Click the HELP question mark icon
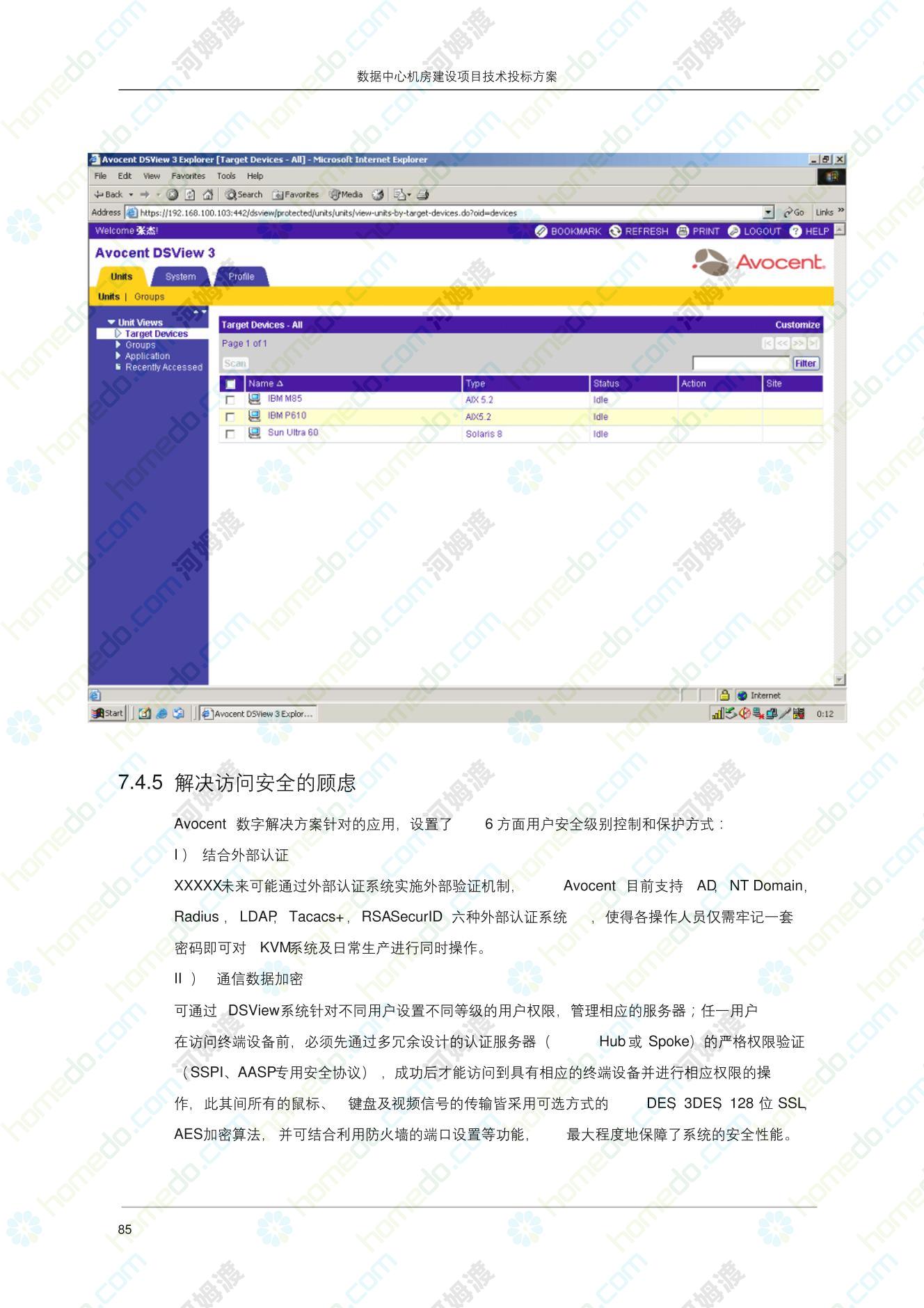The width and height of the screenshot is (924, 1308). [x=796, y=231]
